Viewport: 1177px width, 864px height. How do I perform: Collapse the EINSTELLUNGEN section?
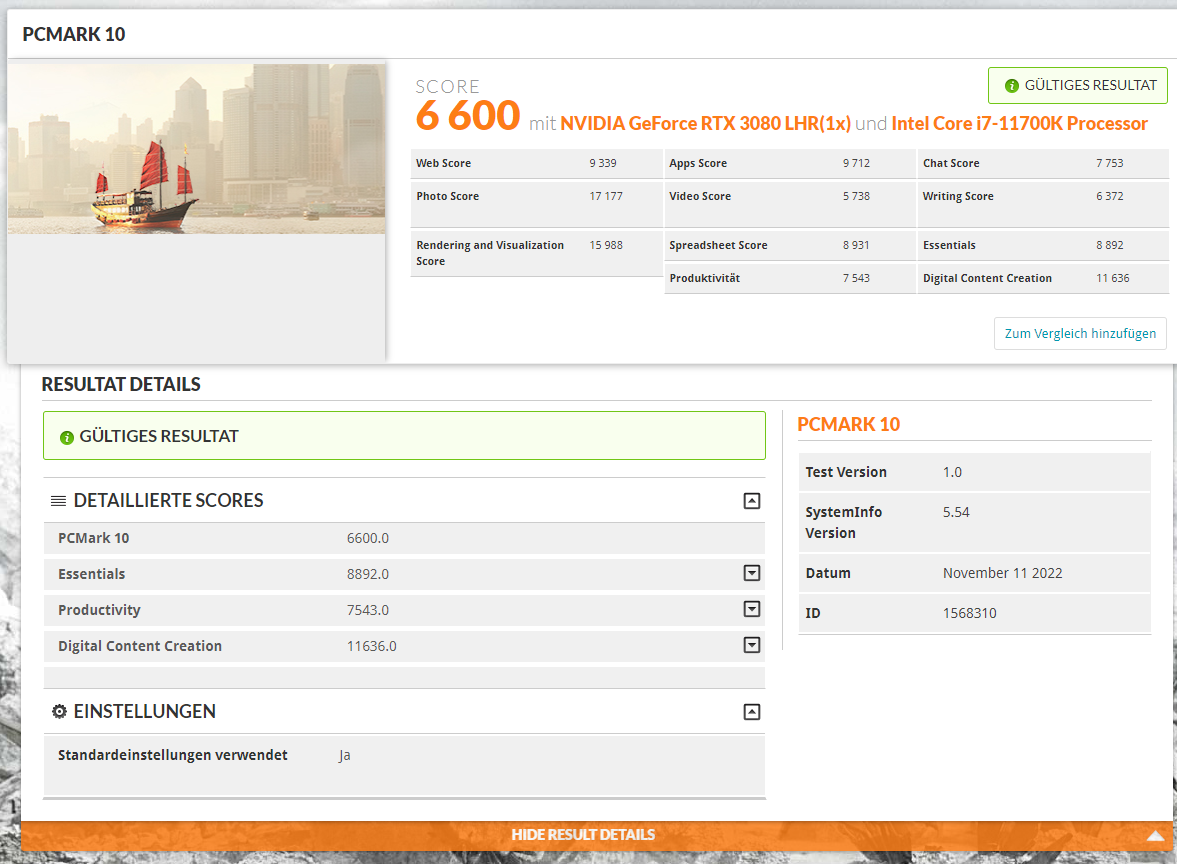tap(751, 712)
